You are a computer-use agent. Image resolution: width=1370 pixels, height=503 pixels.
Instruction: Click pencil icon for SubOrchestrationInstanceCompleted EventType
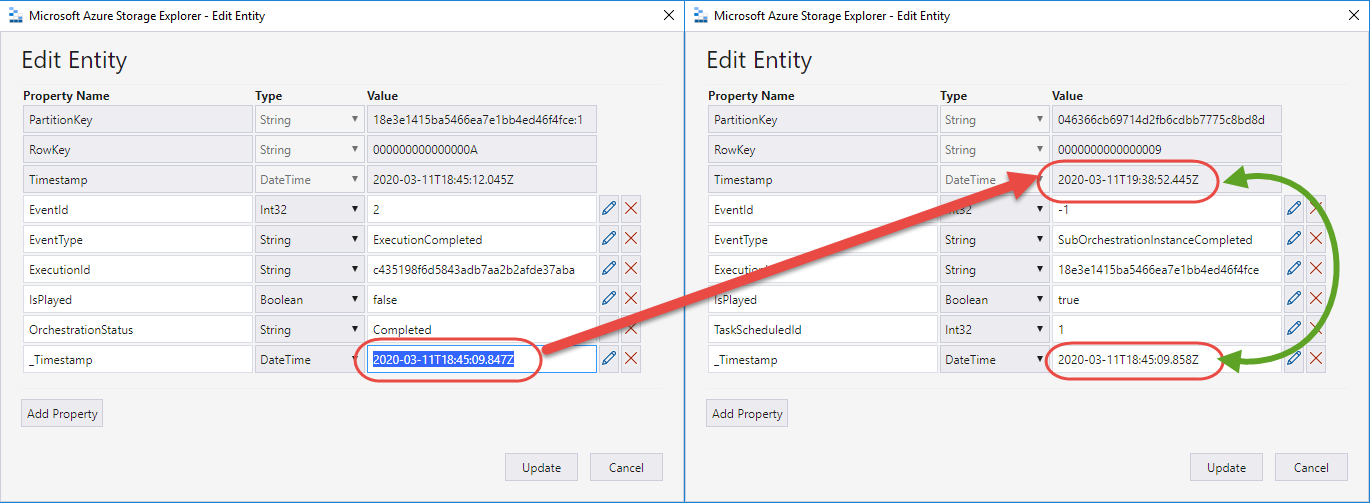(x=1294, y=239)
